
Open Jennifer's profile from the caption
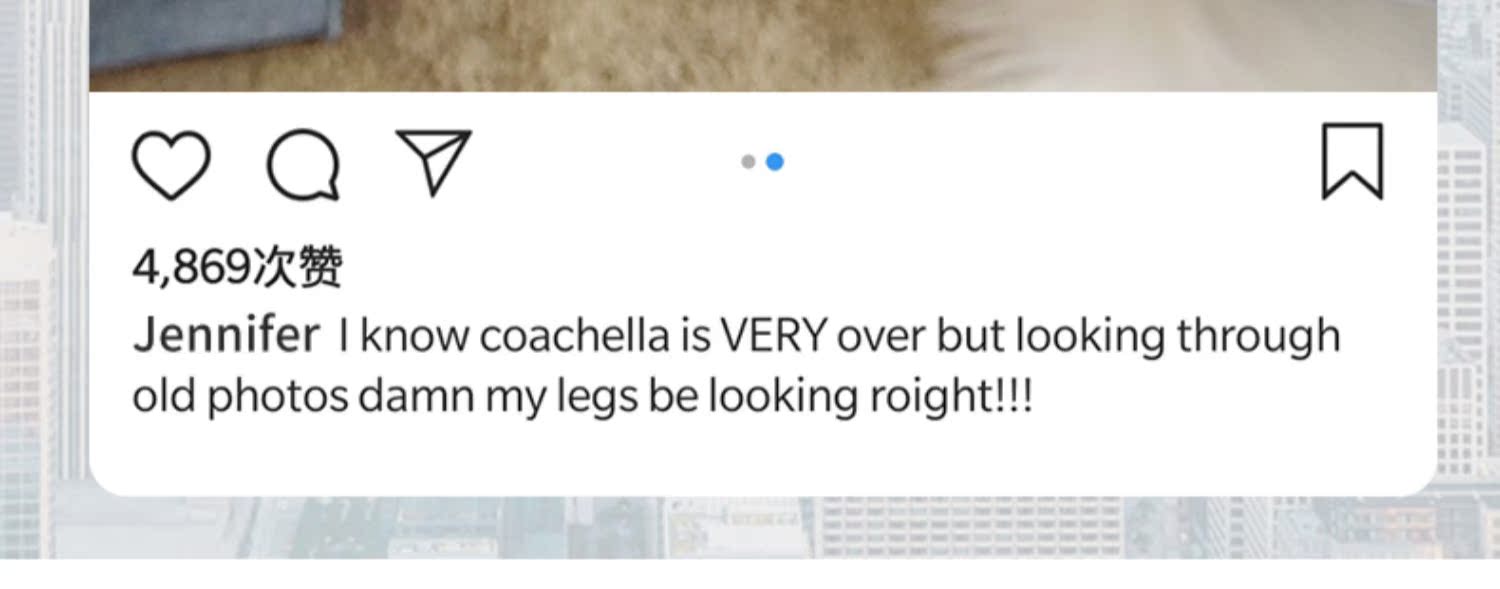[226, 335]
